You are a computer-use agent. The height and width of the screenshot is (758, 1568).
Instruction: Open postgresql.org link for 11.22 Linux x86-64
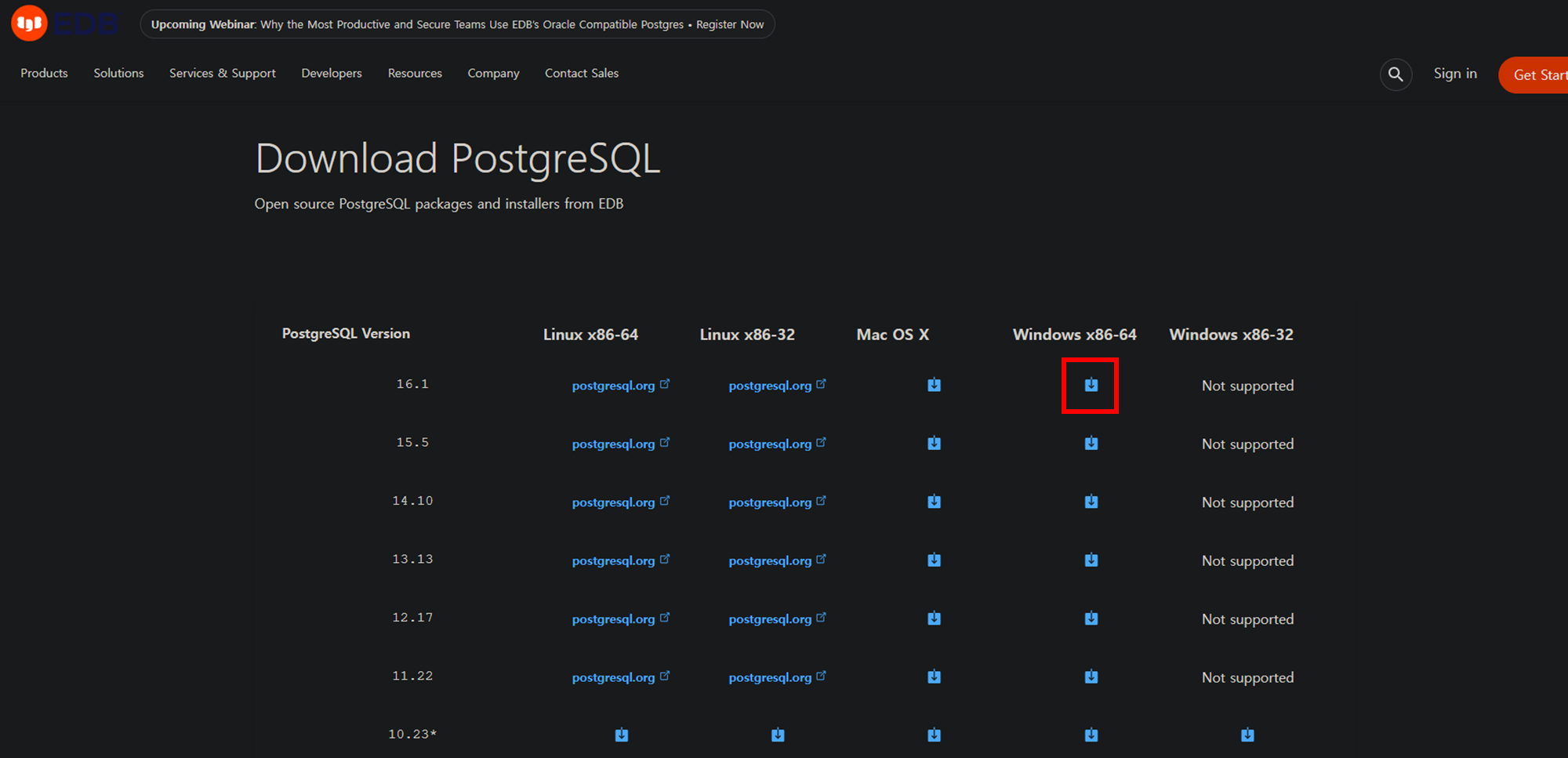621,677
